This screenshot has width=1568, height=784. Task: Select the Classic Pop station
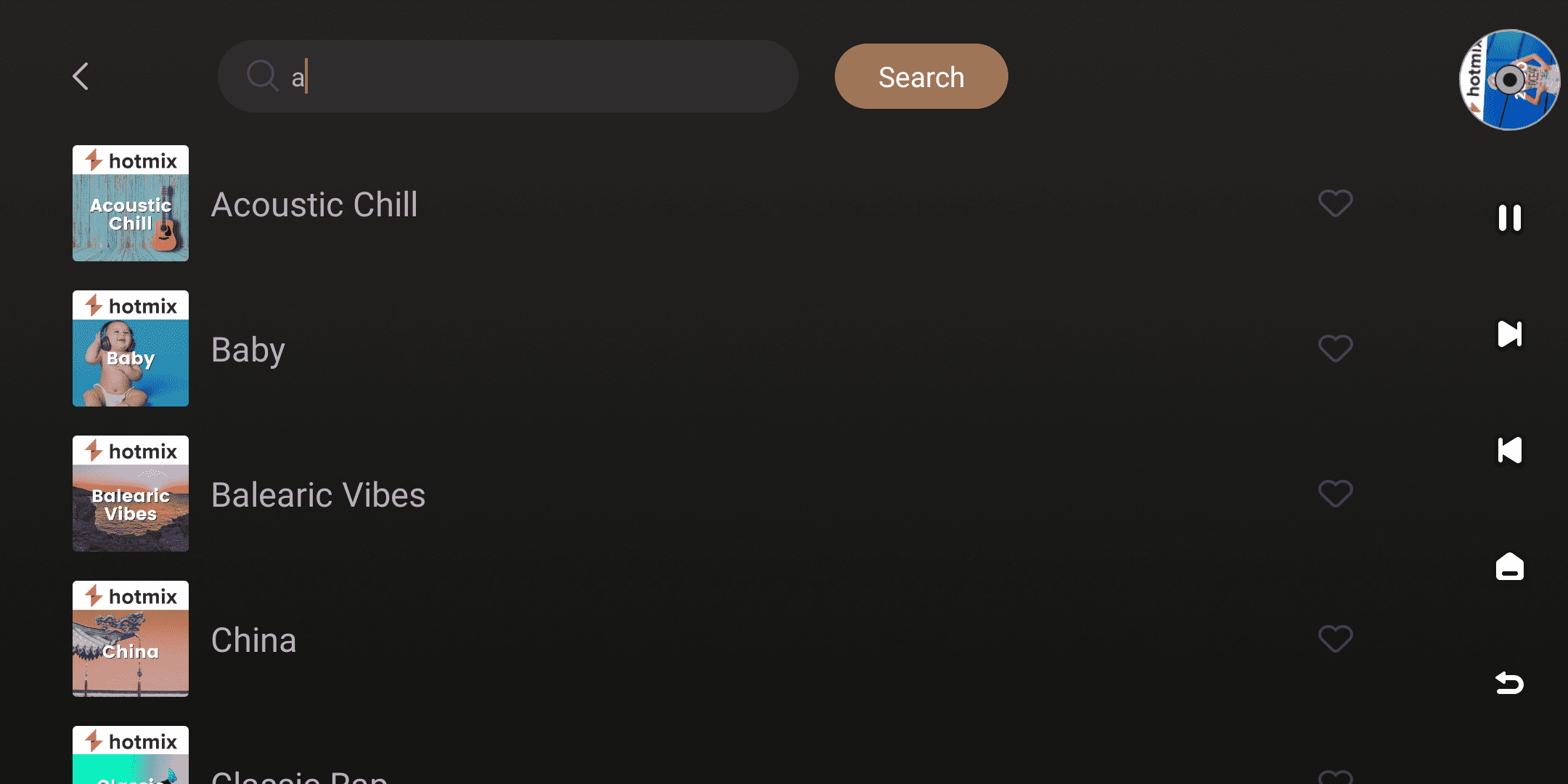coord(299,775)
